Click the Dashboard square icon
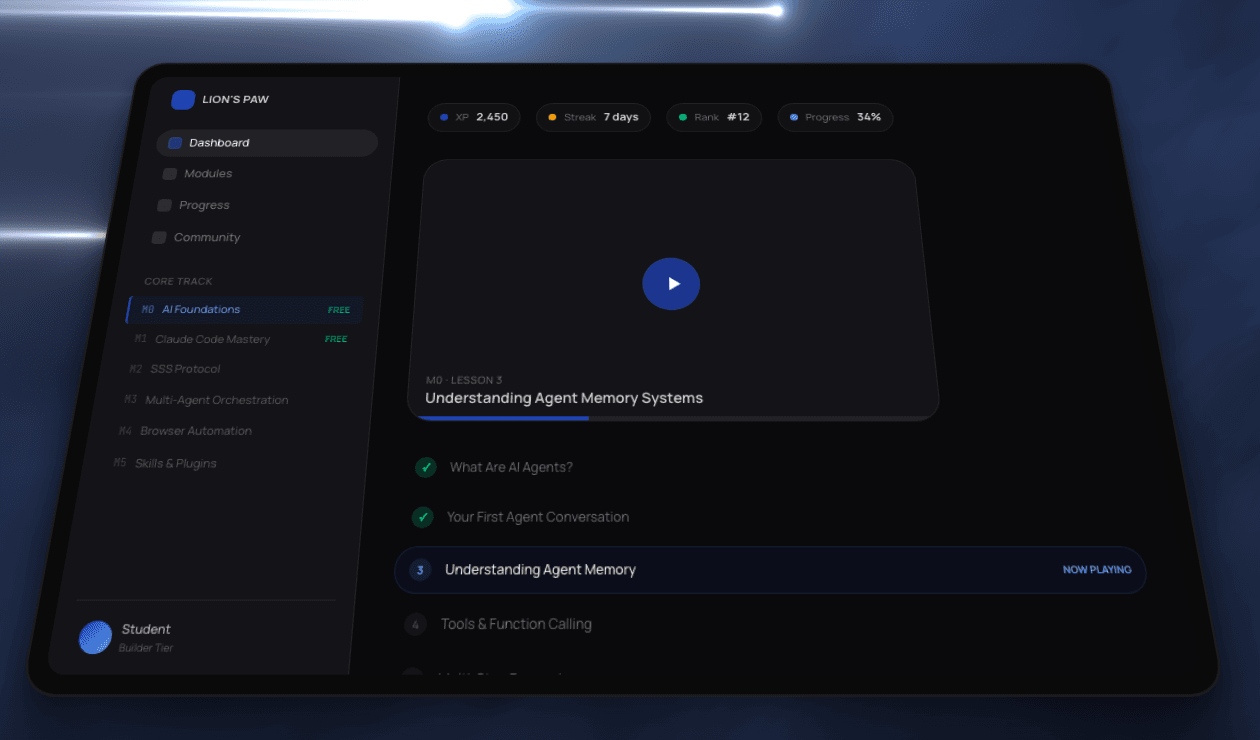 (x=175, y=143)
